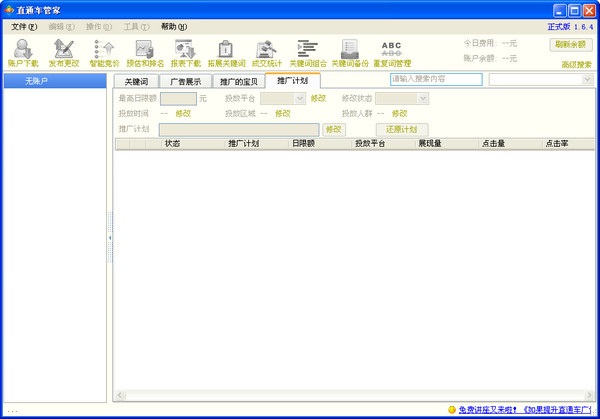600x419 pixels.
Task: Click 修改 link next to 投放平台
Action: (x=318, y=98)
